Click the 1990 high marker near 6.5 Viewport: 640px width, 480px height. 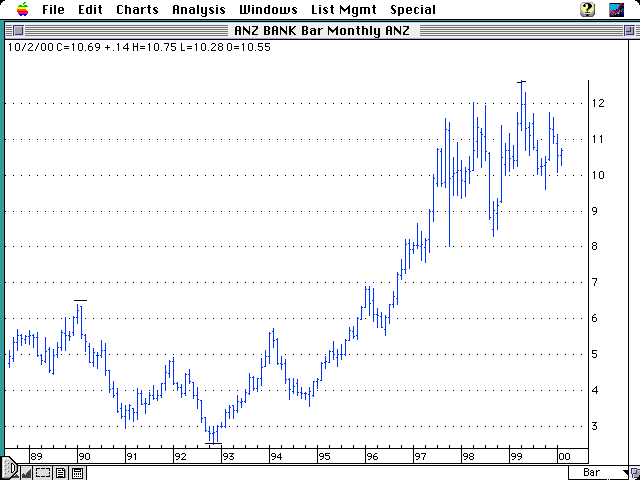point(80,300)
